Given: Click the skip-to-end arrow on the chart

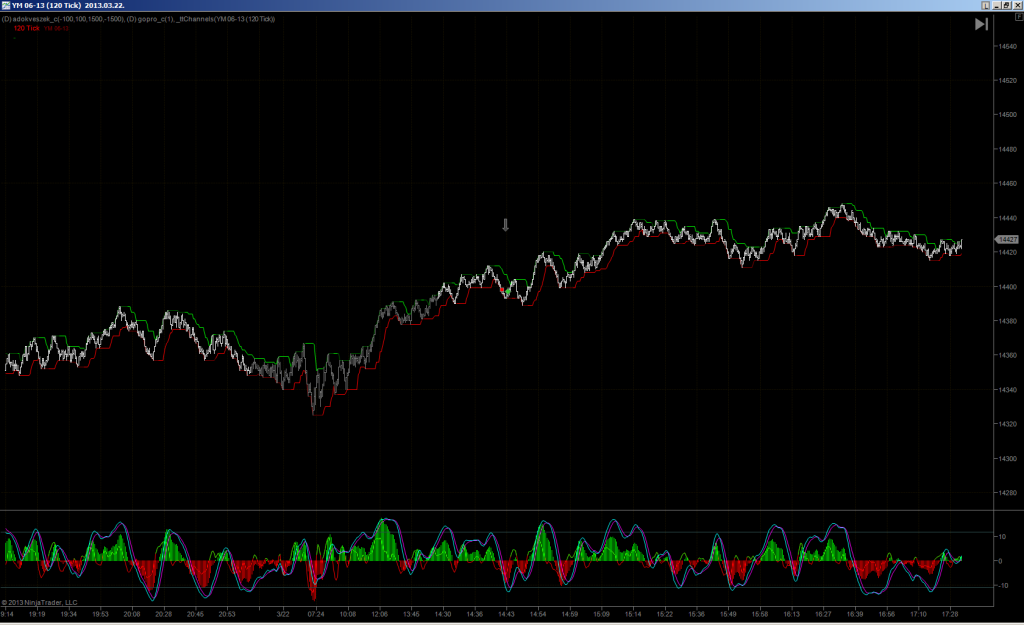Looking at the screenshot, I should (x=981, y=24).
